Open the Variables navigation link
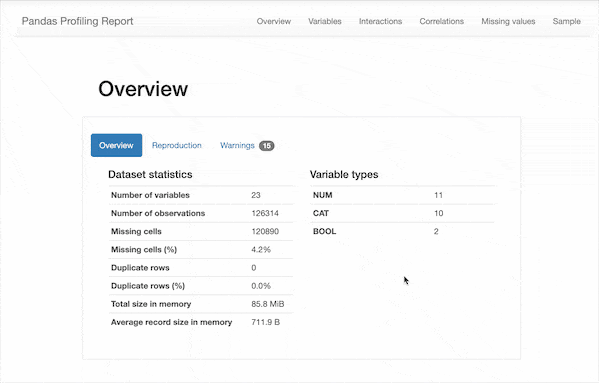This screenshot has width=599, height=383. tap(325, 21)
